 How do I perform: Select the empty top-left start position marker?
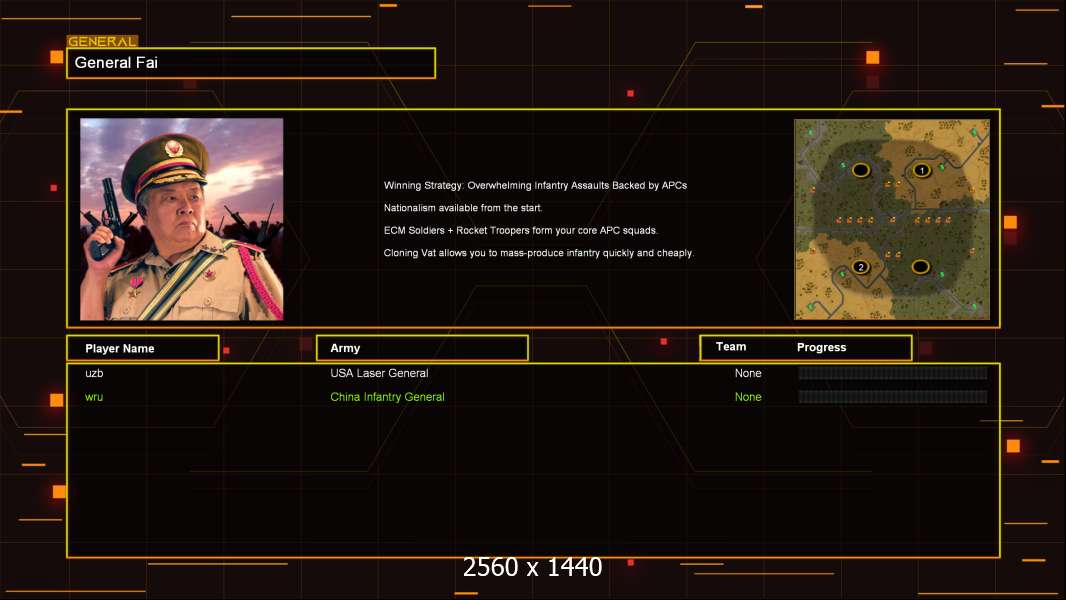click(861, 170)
